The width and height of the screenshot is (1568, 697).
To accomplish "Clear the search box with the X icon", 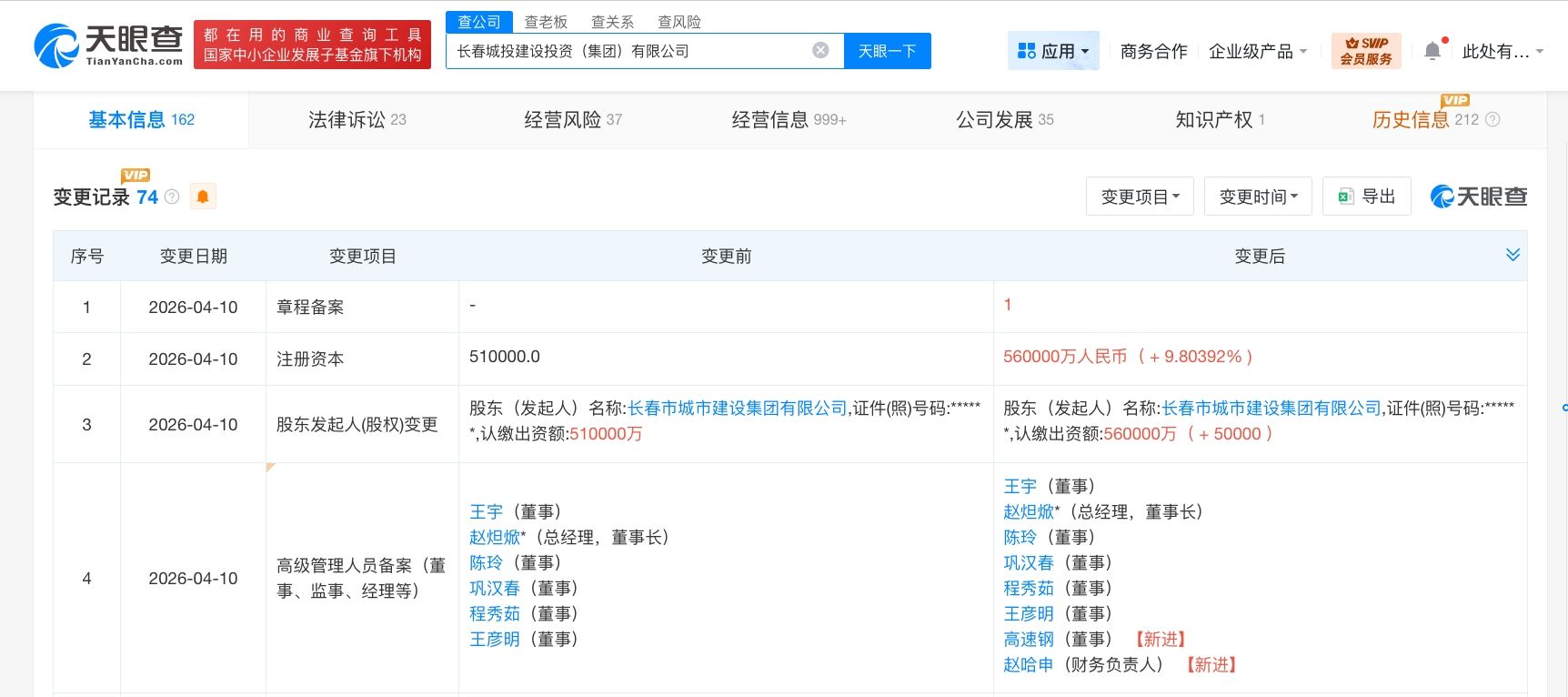I will pyautogui.click(x=820, y=51).
